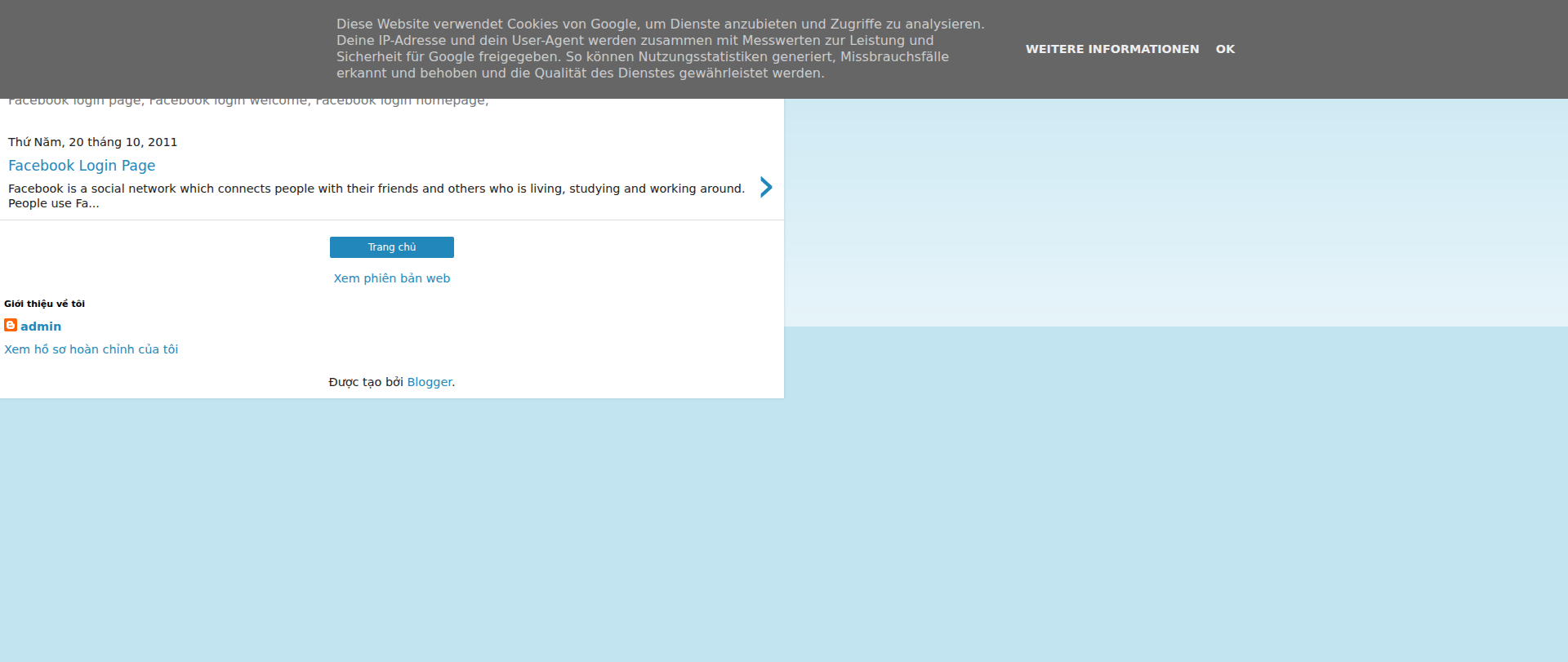Image resolution: width=1568 pixels, height=662 pixels.
Task: Open the Facebook Login Page post title
Action: [x=82, y=166]
